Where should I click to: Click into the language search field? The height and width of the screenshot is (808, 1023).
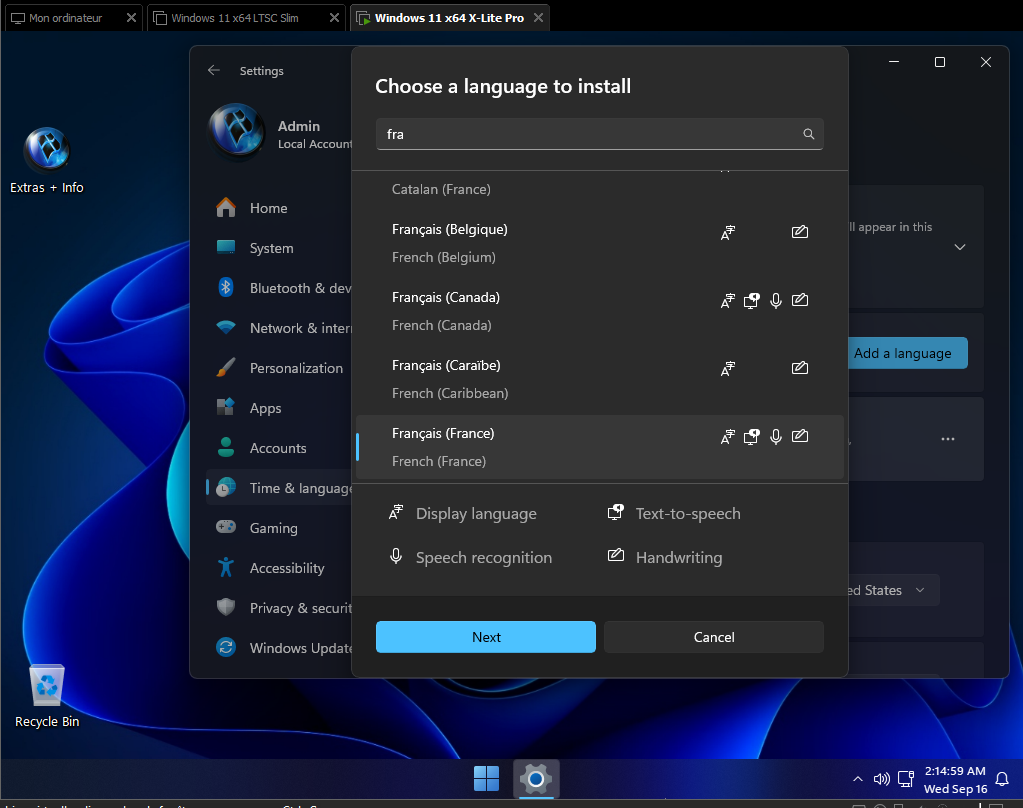[600, 134]
